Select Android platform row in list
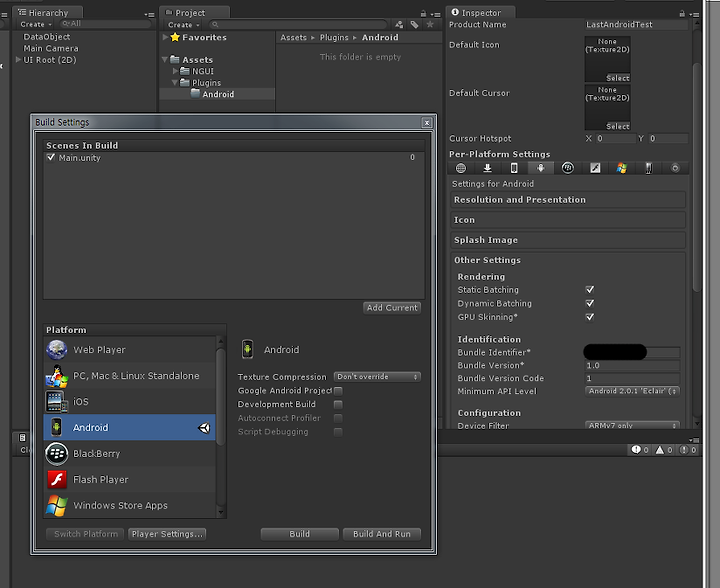The image size is (720, 588). tap(129, 427)
